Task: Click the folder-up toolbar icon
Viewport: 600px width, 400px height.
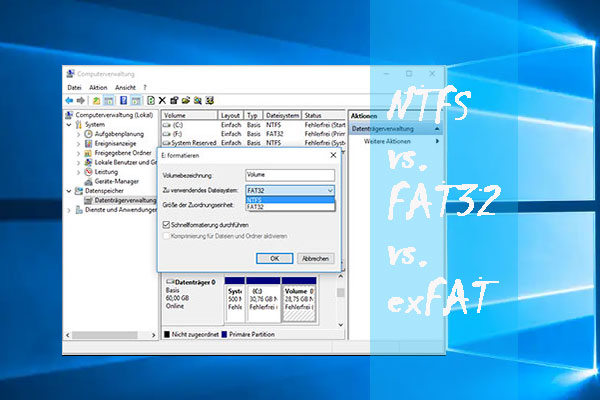Action: pos(96,100)
